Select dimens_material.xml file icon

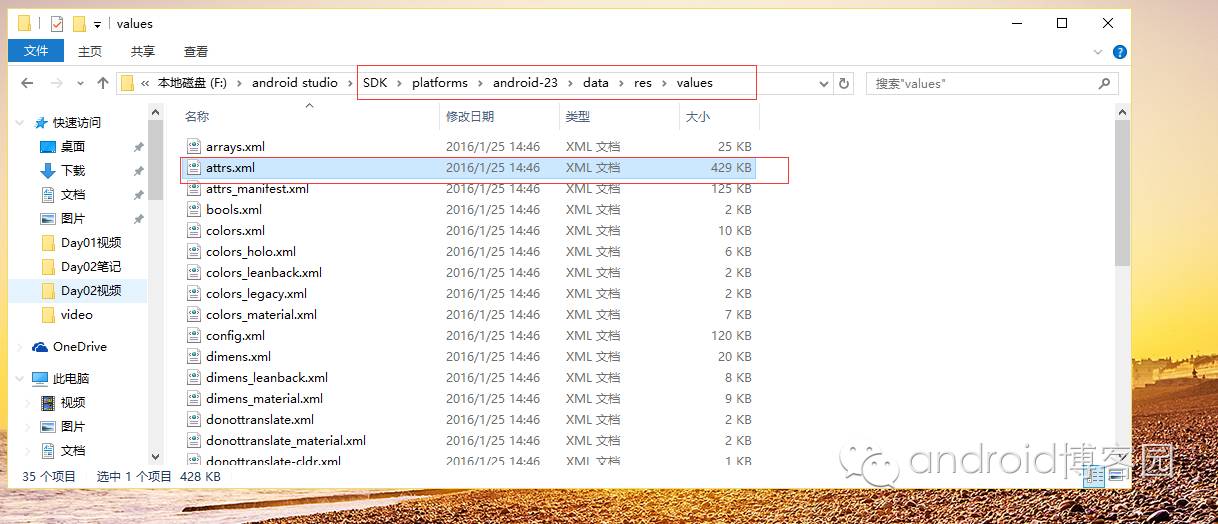tap(194, 399)
